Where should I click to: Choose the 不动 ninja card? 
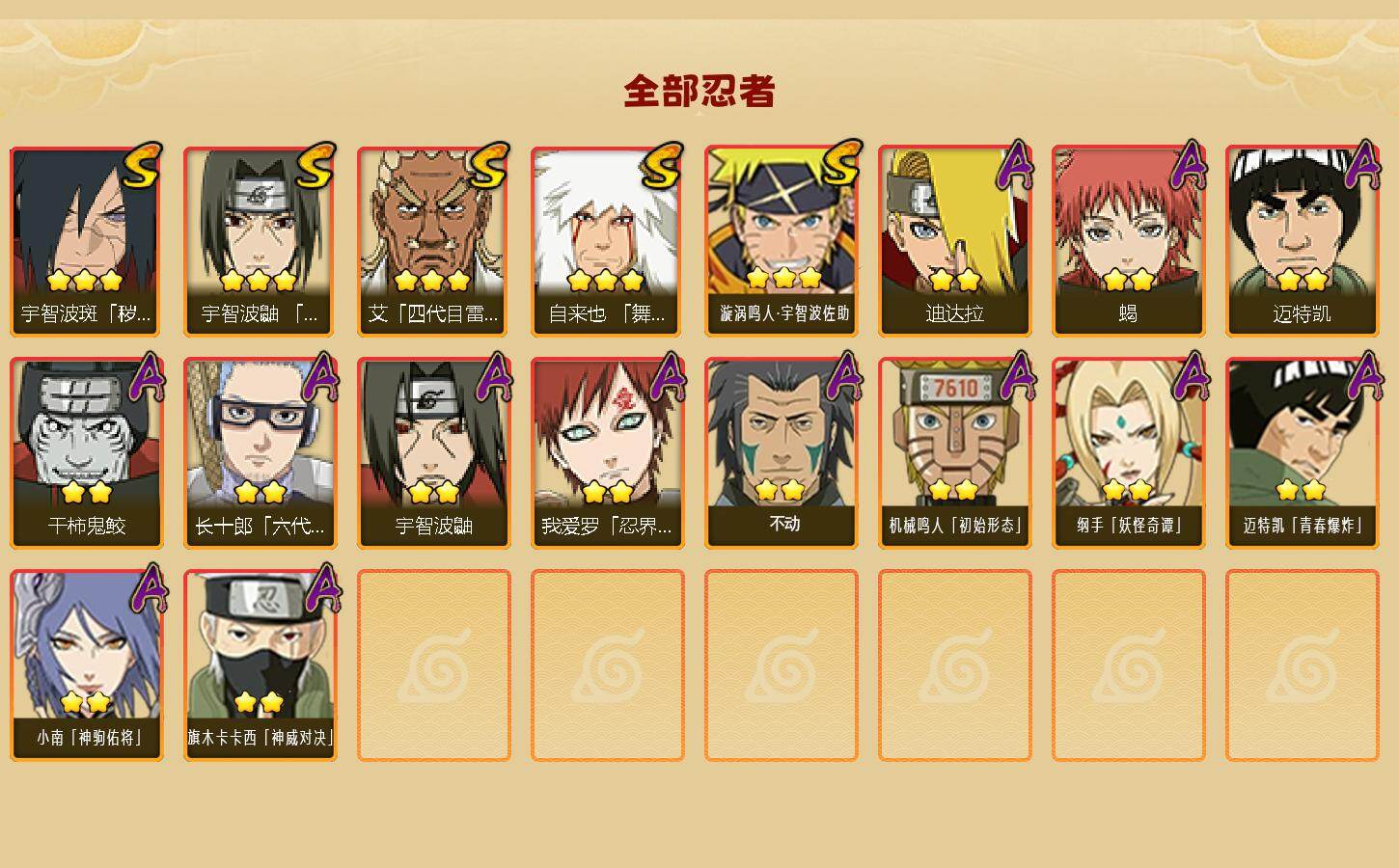[782, 453]
